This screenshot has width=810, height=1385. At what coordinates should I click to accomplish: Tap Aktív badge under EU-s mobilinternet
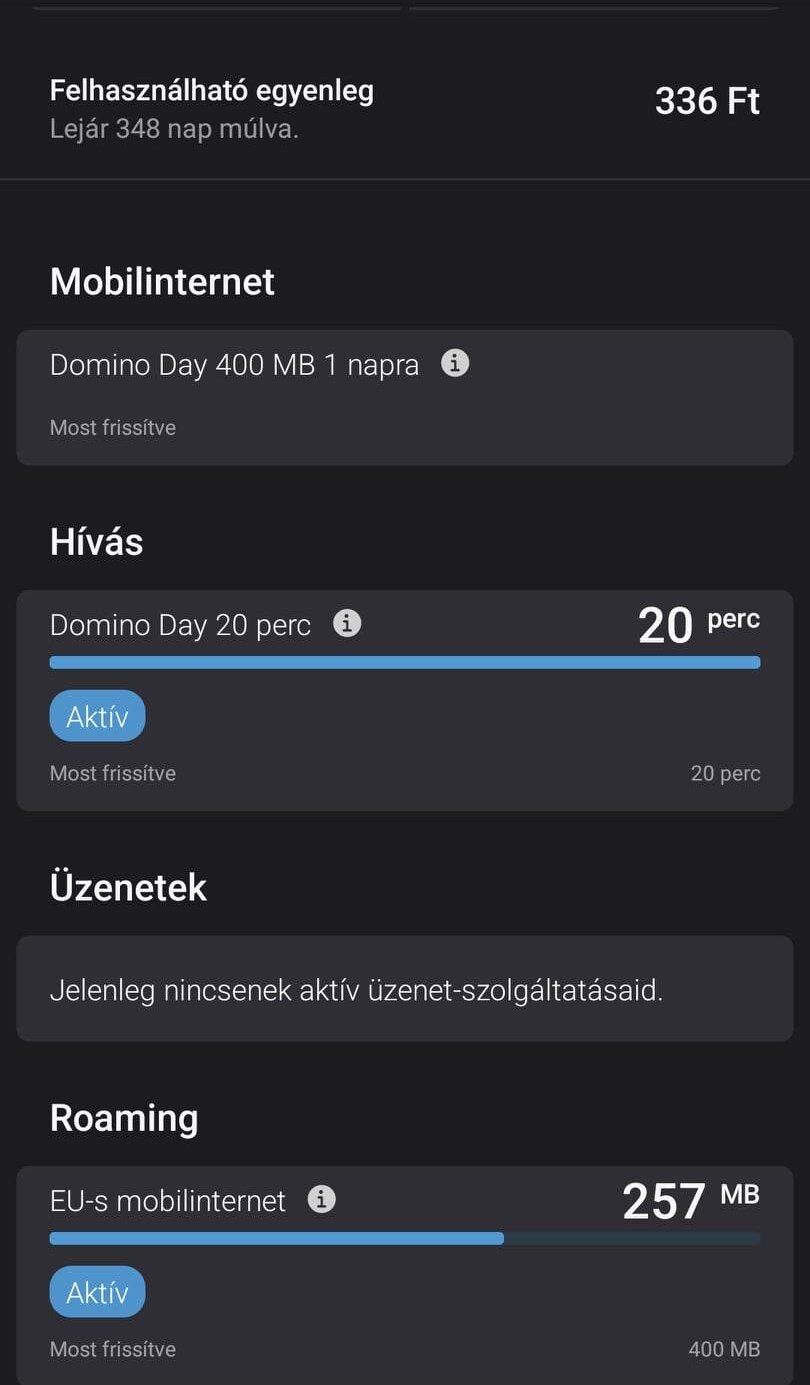[97, 1292]
